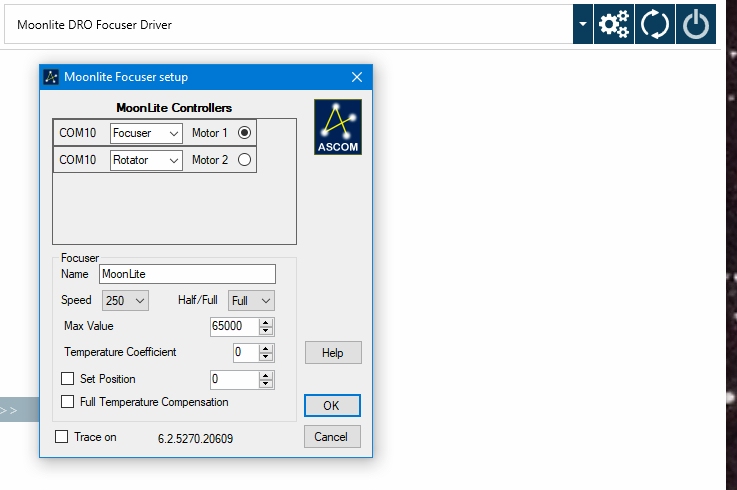Image resolution: width=737 pixels, height=490 pixels.
Task: Click the >> expand panel tab
Action: point(19,410)
